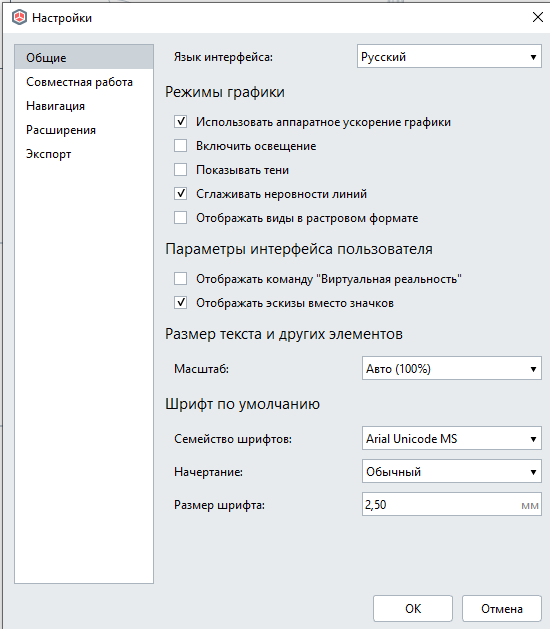
Task: Enable the Включить освещение checkbox
Action: (x=181, y=146)
